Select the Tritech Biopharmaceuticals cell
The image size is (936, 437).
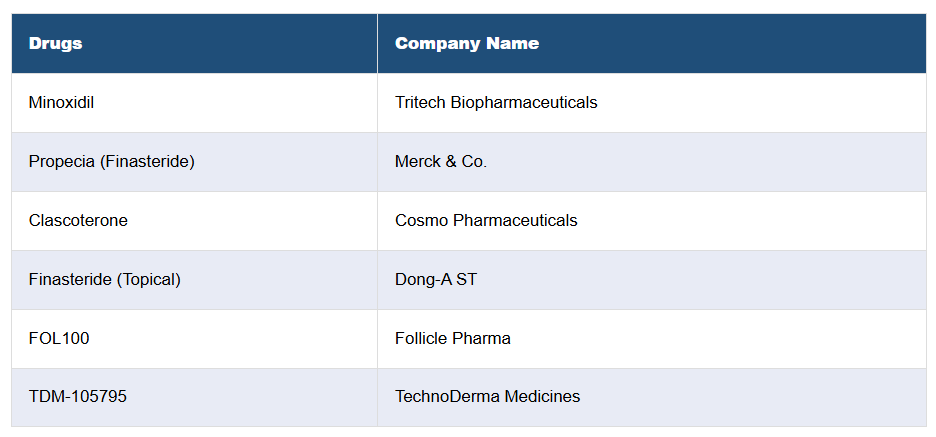pos(496,102)
